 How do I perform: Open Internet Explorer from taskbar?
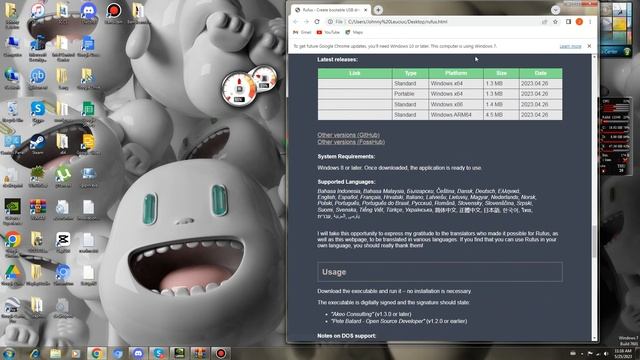tap(35, 353)
